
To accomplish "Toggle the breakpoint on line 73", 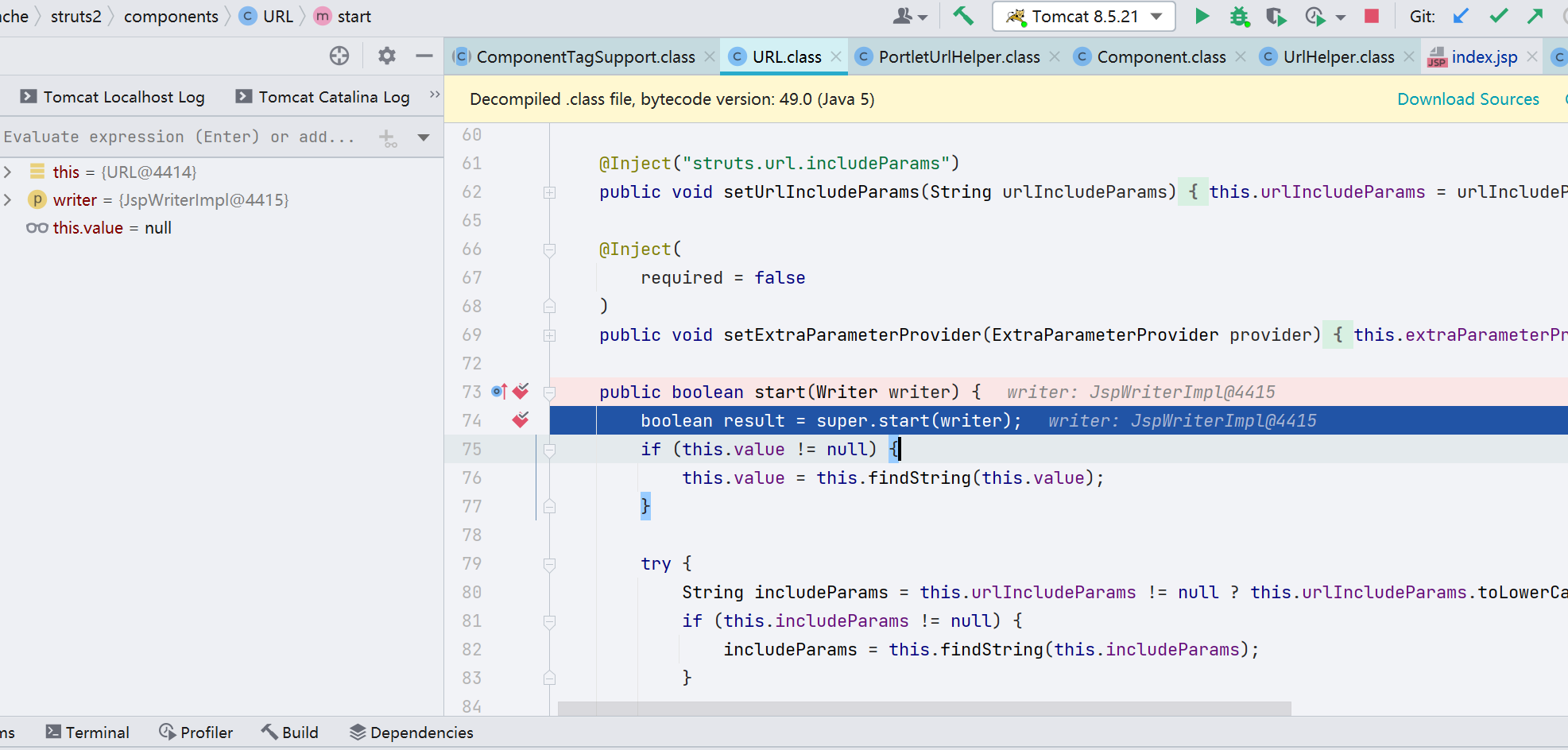I will (x=521, y=392).
